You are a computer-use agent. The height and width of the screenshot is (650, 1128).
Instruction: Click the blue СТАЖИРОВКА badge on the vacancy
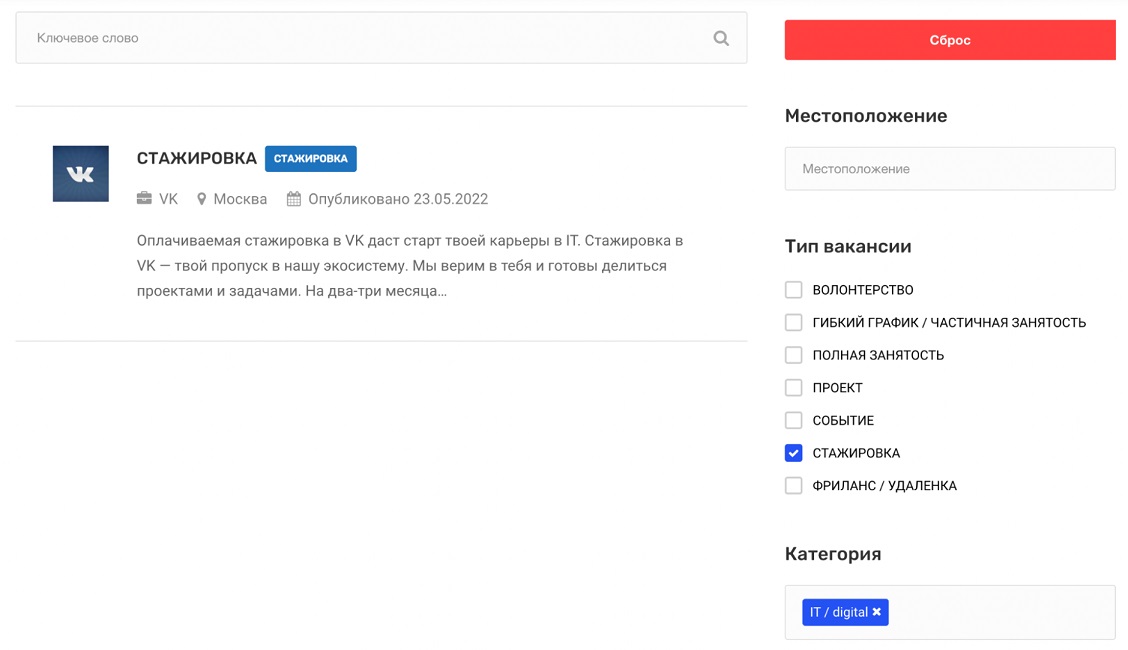point(310,158)
